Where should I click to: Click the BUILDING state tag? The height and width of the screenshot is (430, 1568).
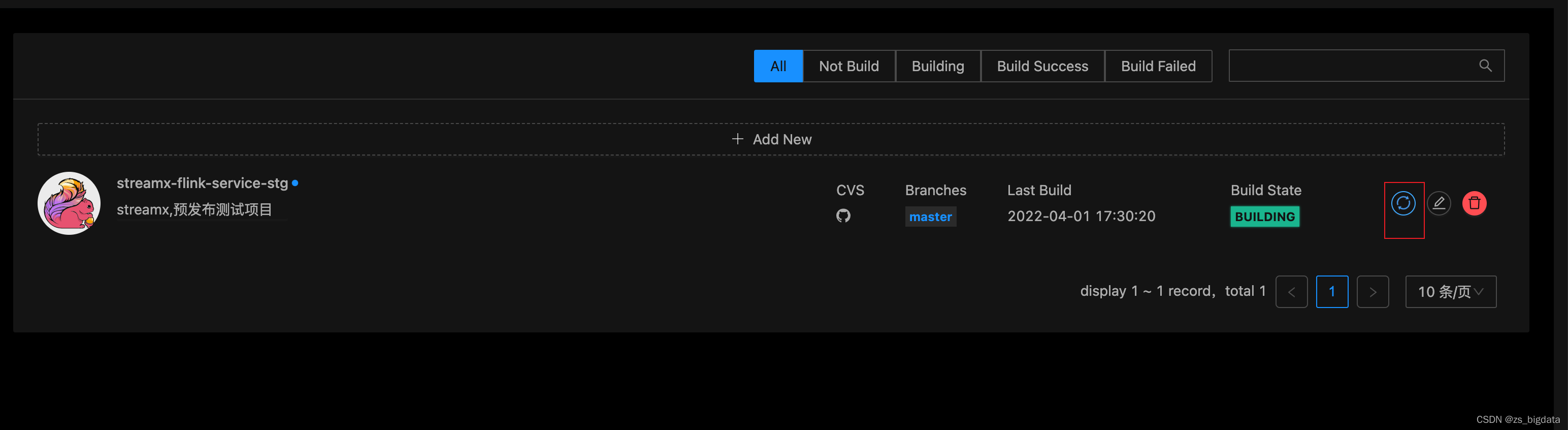pos(1265,217)
